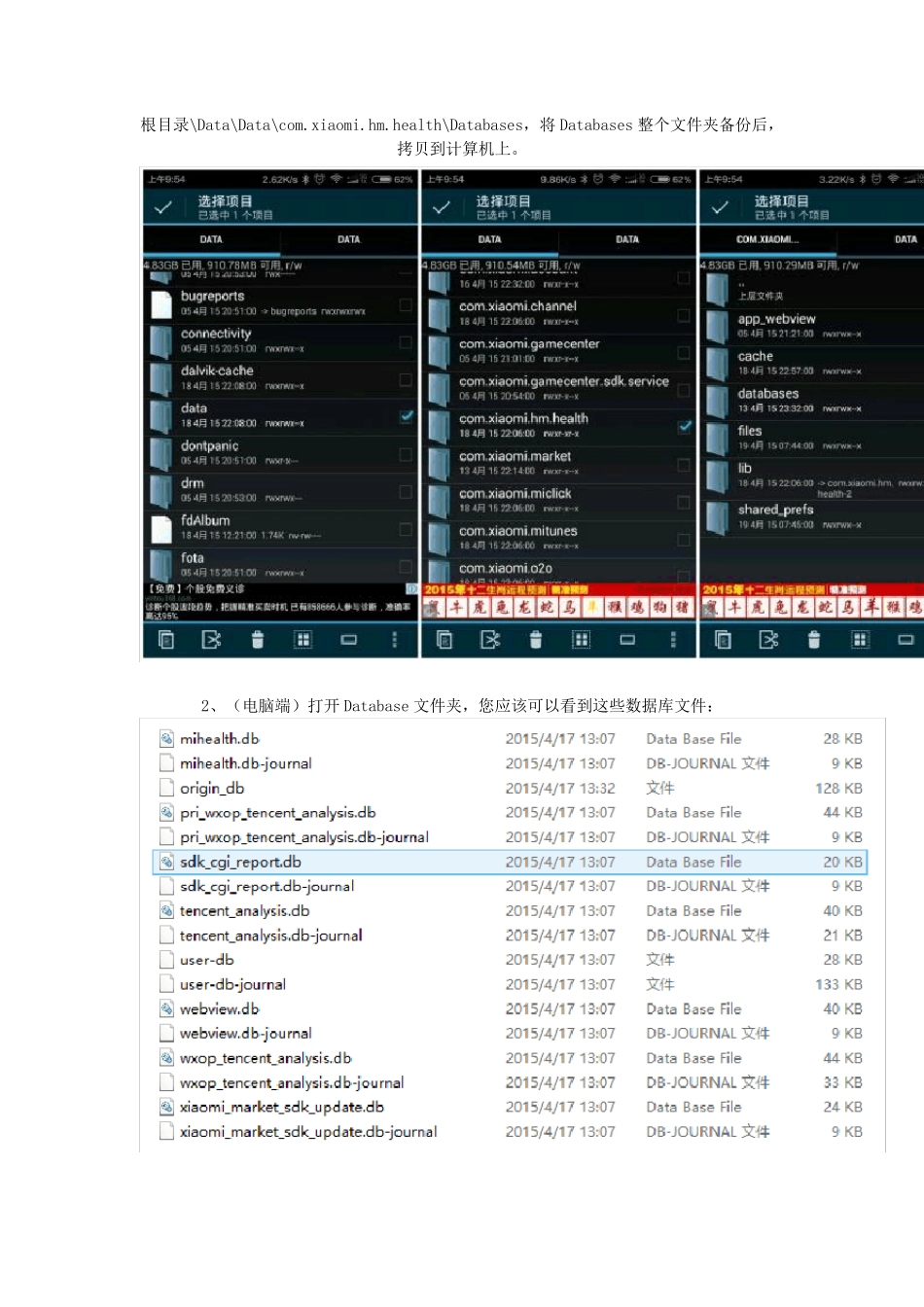This screenshot has height=1307, width=924.
Task: Uncheck the com.xiaomi.hm.health checkbox
Action: [685, 426]
